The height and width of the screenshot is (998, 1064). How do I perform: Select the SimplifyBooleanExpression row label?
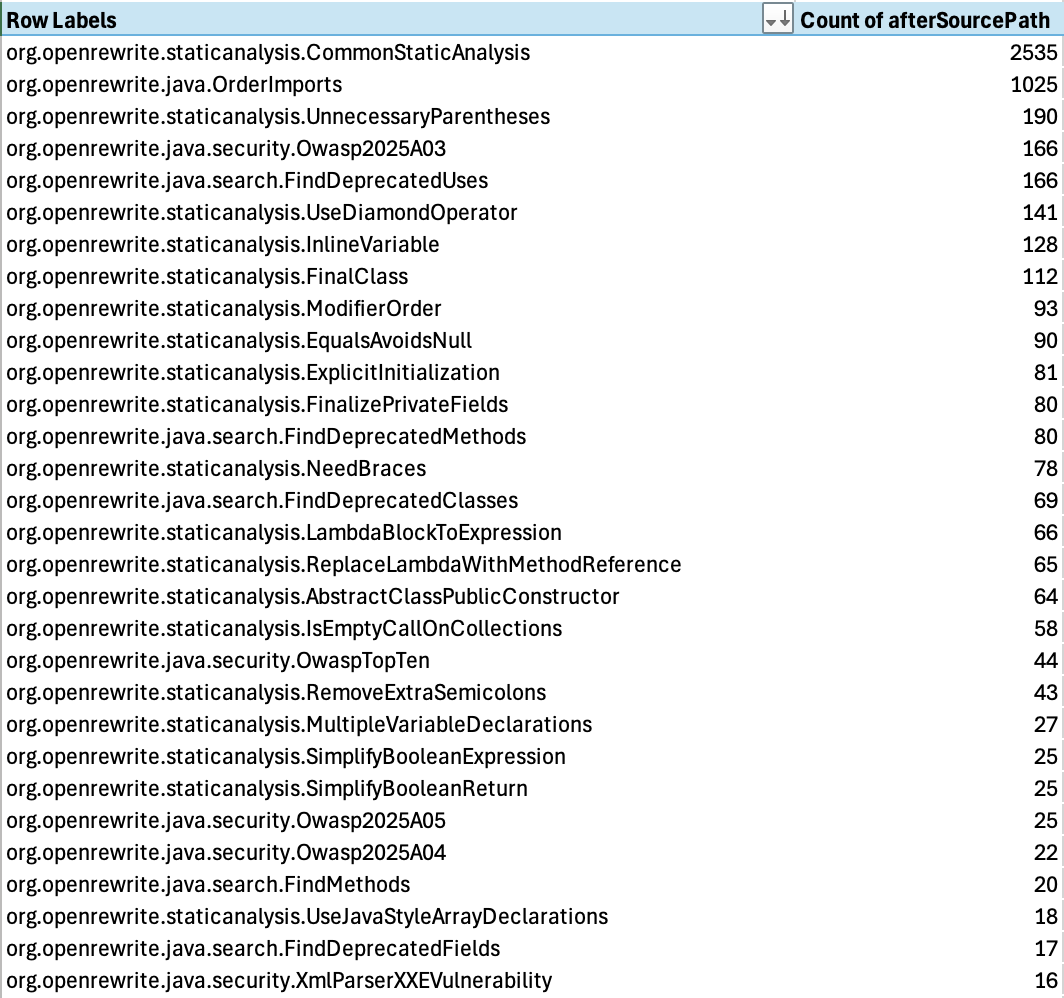click(286, 756)
